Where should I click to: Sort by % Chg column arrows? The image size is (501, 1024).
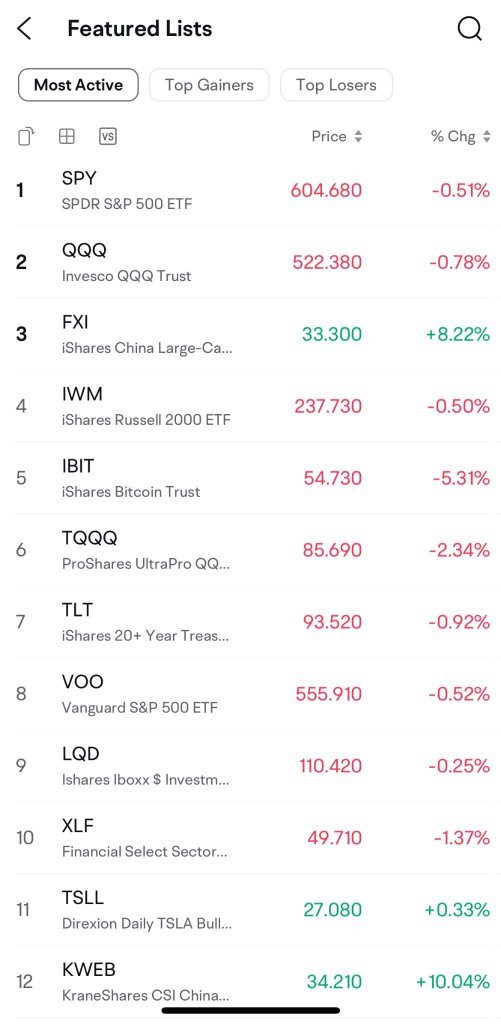pos(487,136)
